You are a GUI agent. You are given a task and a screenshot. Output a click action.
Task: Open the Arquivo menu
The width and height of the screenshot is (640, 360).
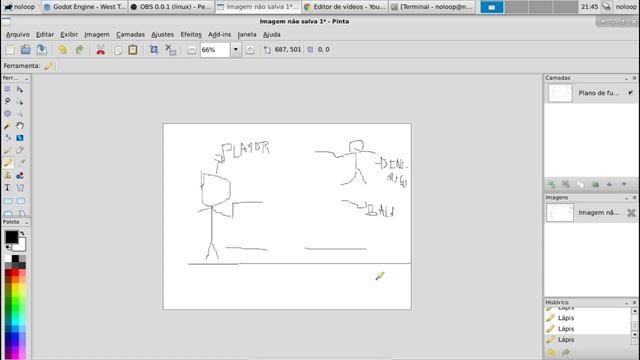[x=18, y=35]
